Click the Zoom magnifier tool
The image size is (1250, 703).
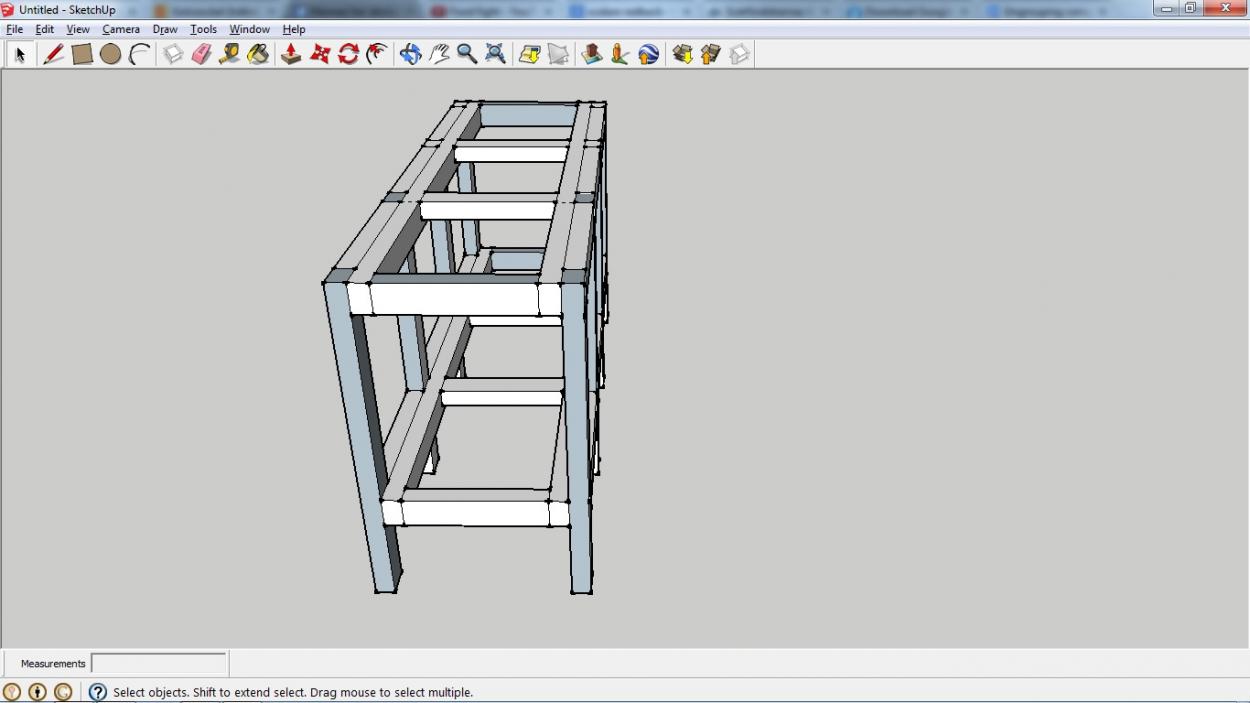coord(467,55)
